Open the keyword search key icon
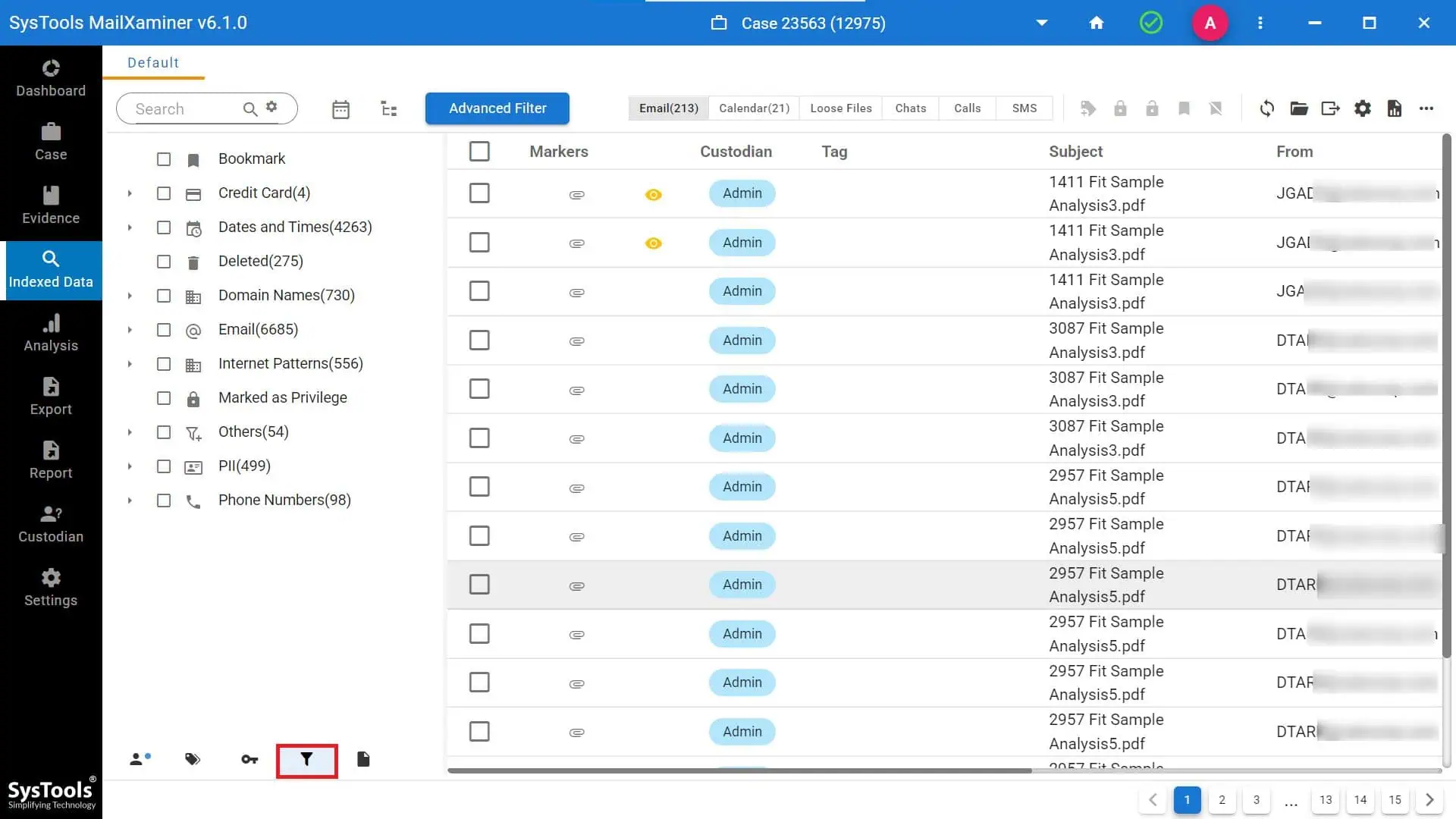Viewport: 1456px width, 819px height. pos(249,758)
